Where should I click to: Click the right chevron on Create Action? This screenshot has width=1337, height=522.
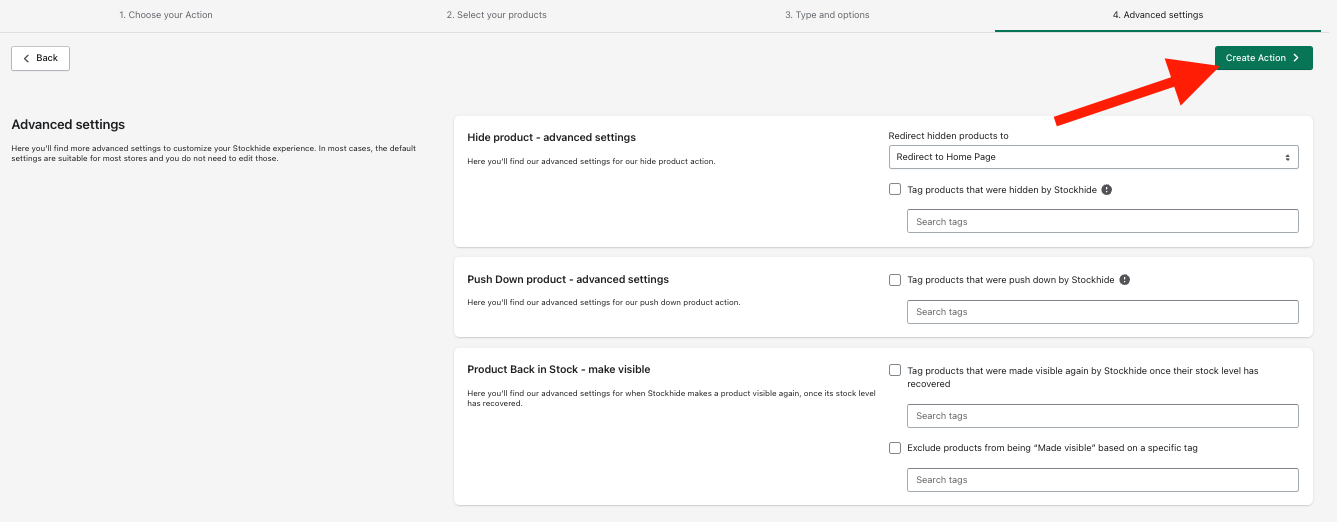(1296, 58)
